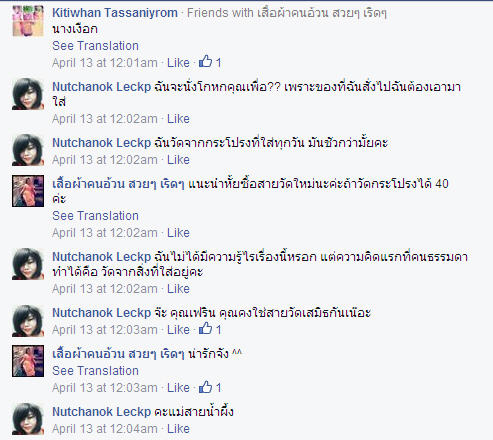Open Nutchanok Leckp avatar on first 12:02am comment
Viewport: 493px width, 440px height.
pos(28,94)
